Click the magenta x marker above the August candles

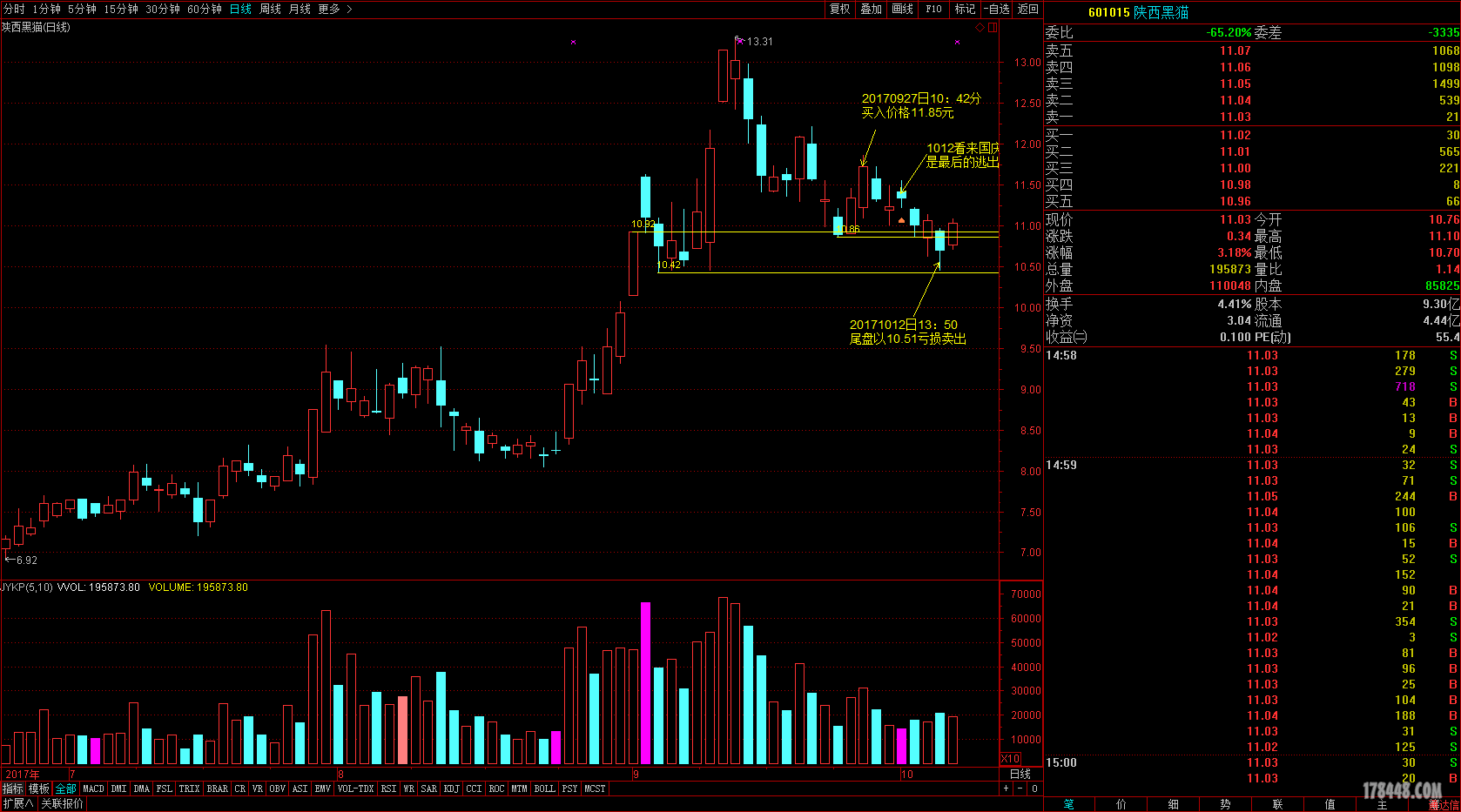tap(573, 42)
